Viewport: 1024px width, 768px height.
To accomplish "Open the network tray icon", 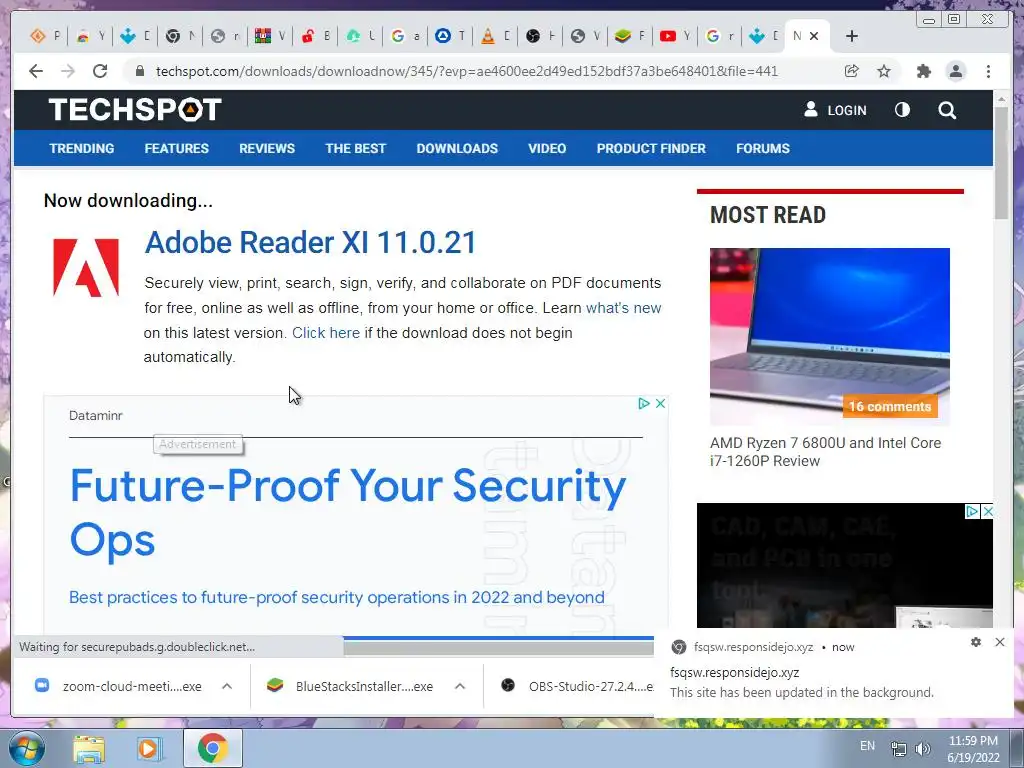I will pos(899,749).
